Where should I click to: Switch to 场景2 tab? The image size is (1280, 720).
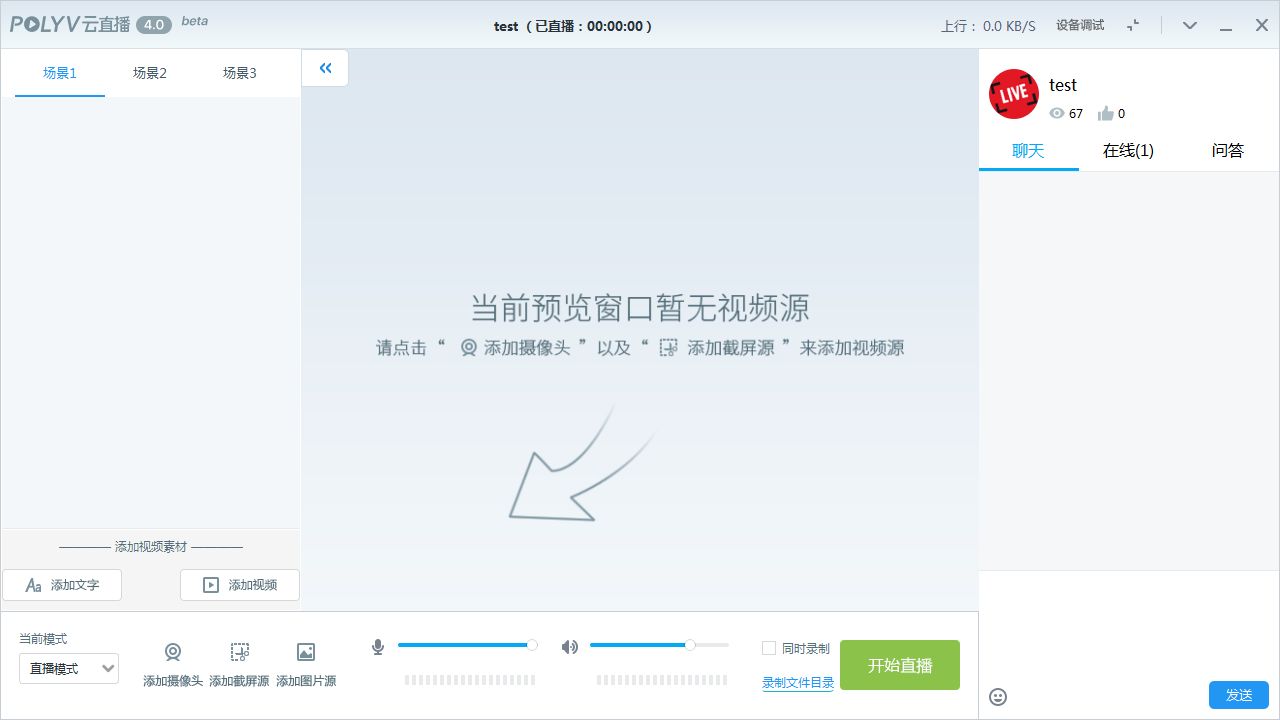click(x=150, y=73)
